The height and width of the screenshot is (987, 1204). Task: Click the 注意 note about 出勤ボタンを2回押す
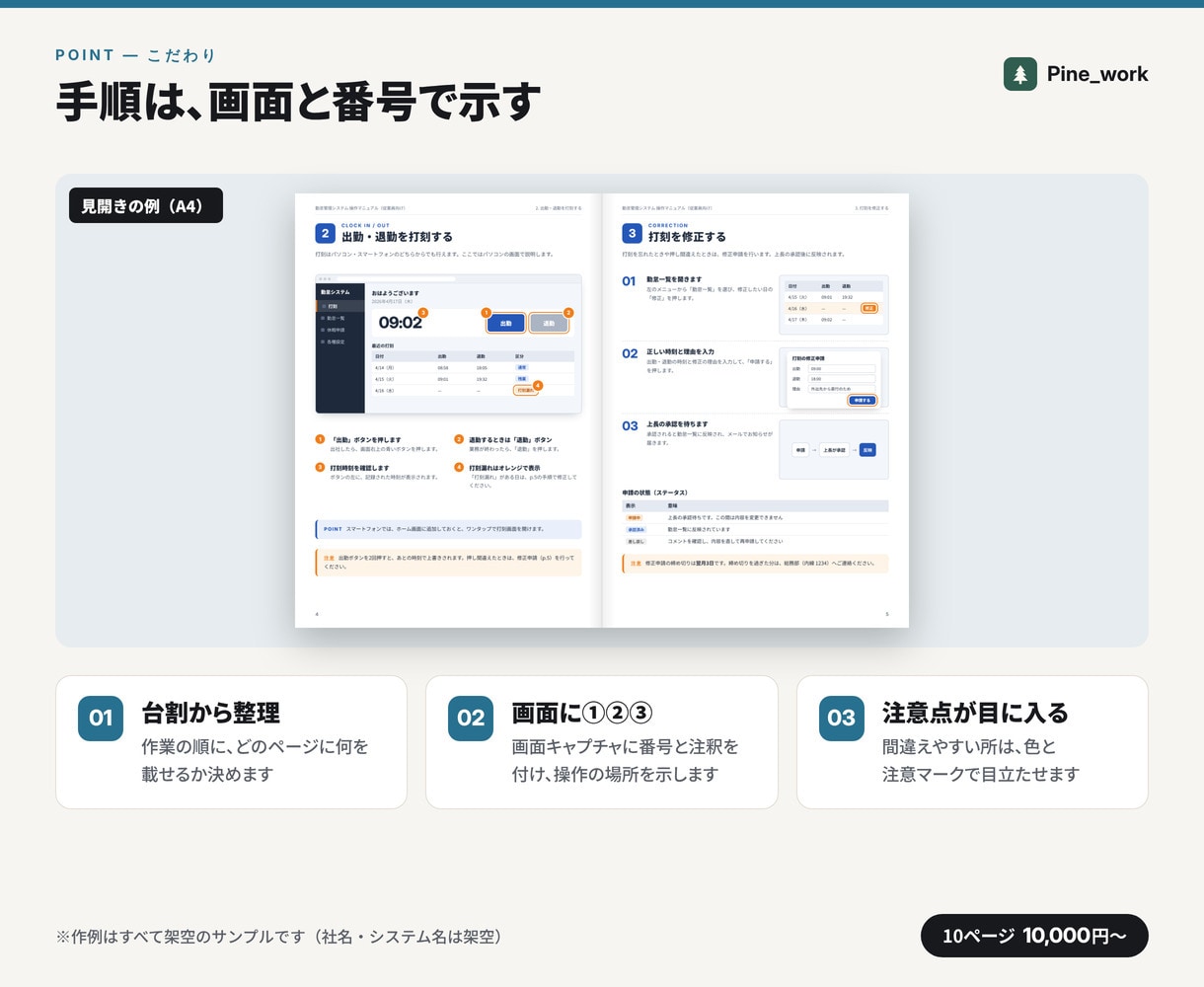(448, 563)
